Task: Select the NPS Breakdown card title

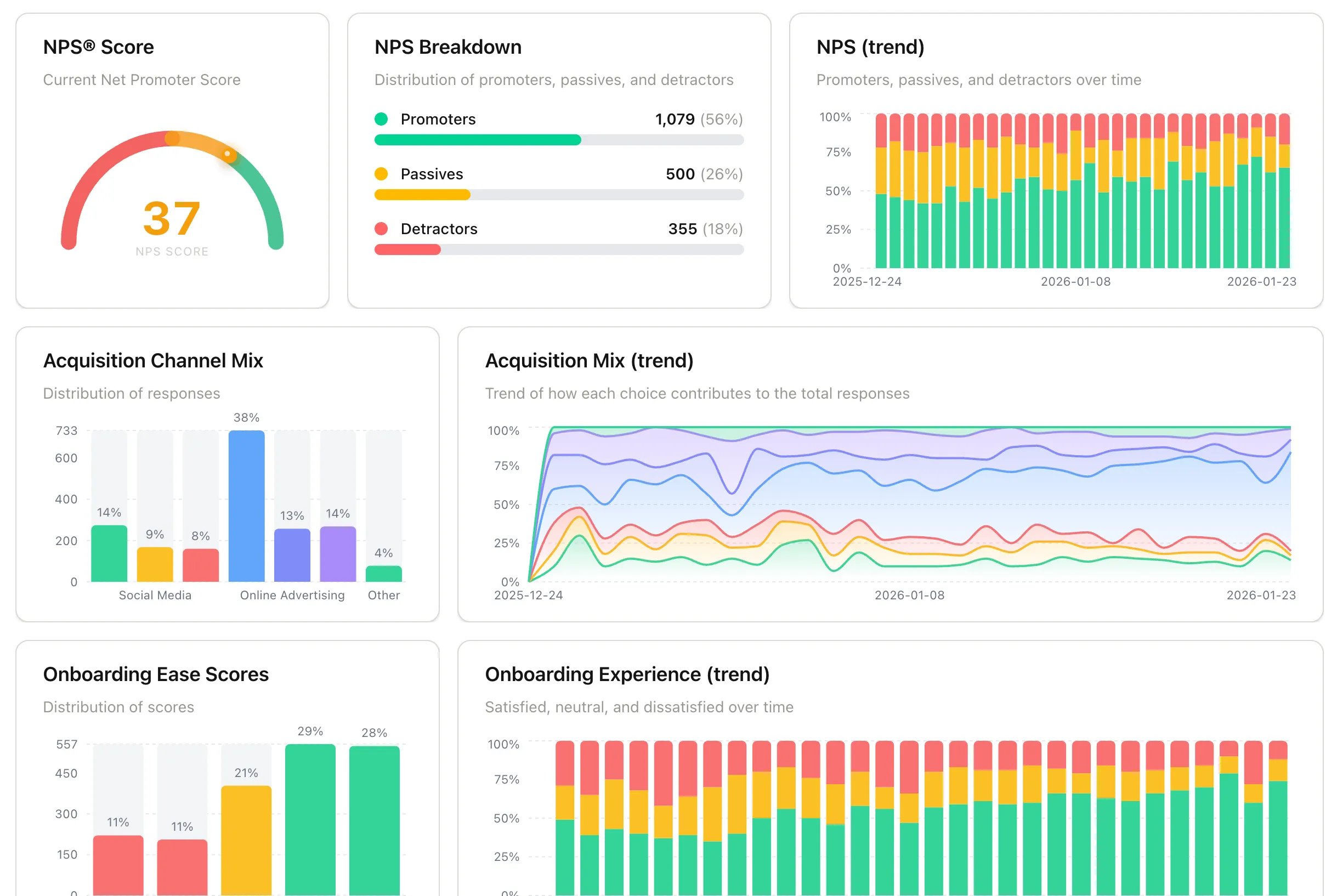Action: (448, 47)
